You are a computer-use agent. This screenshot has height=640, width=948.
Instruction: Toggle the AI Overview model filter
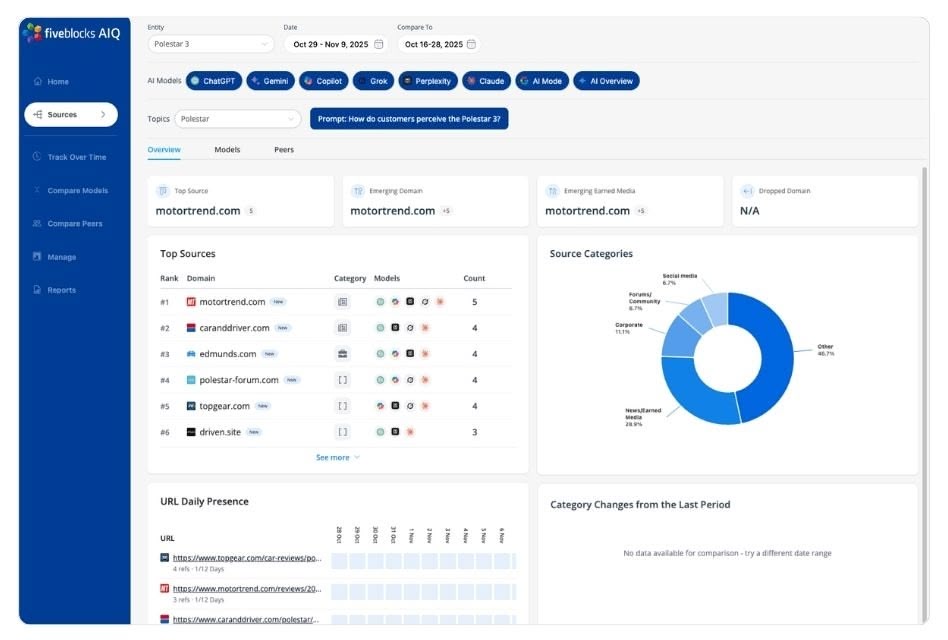pos(606,81)
